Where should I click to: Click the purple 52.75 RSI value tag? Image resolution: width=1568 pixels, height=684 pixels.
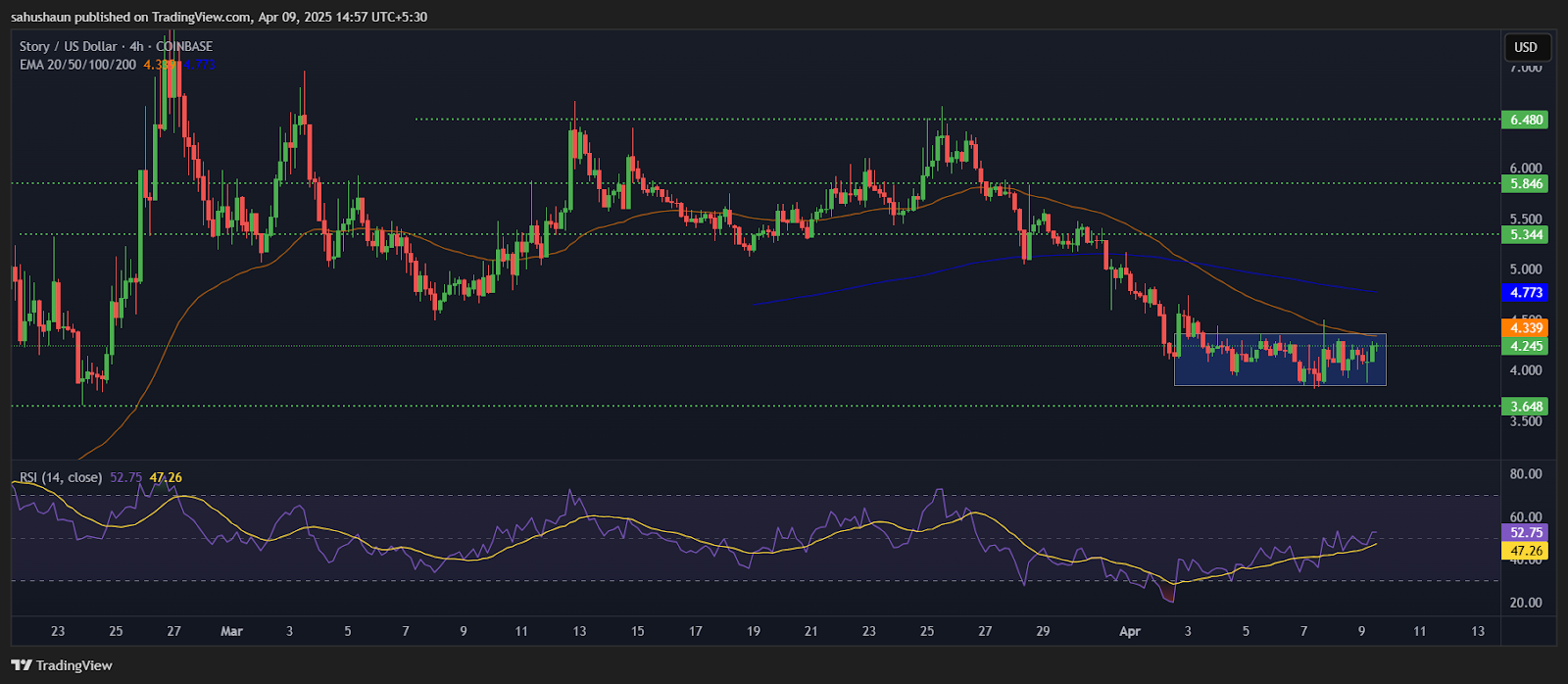point(1526,532)
